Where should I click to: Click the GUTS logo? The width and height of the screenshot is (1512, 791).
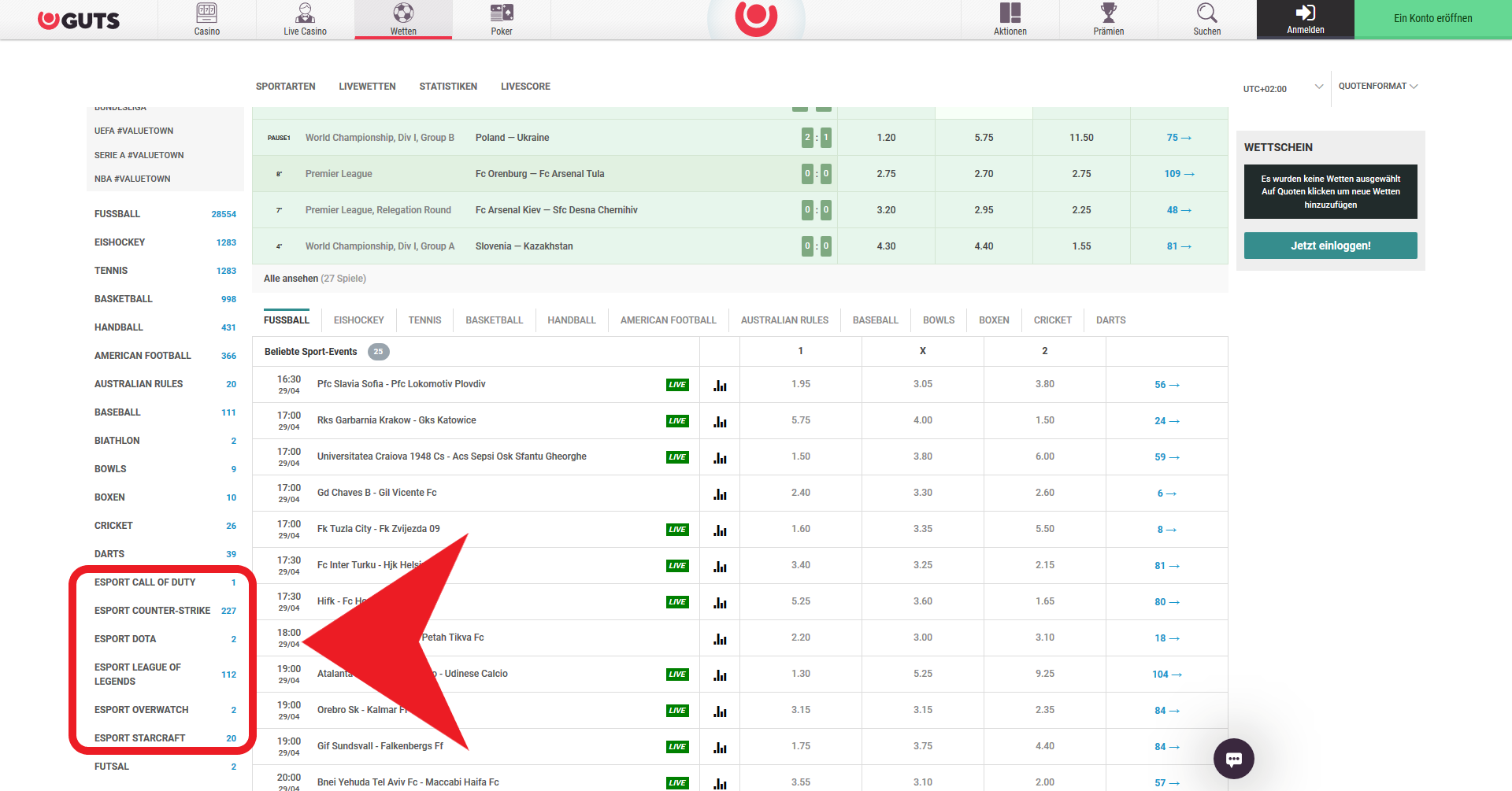79,20
